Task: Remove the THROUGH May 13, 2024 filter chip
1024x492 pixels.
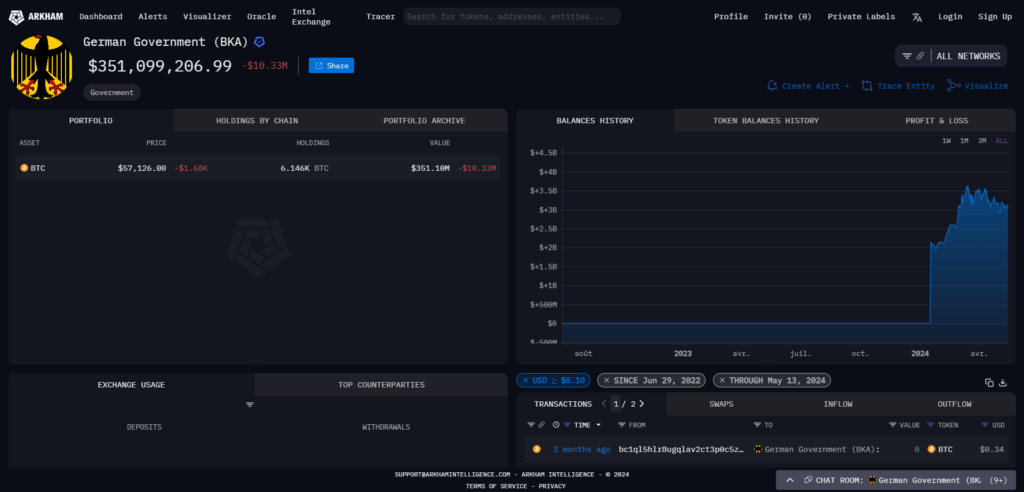Action: pyautogui.click(x=722, y=380)
